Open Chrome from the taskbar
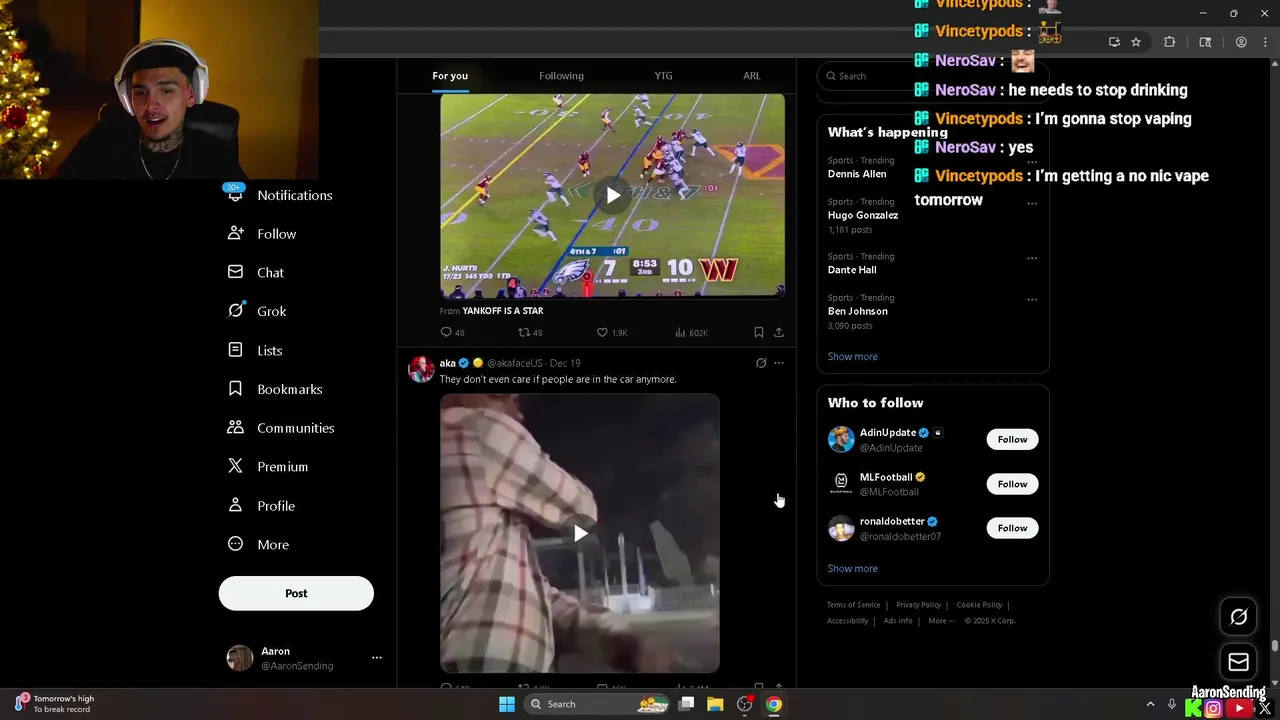The height and width of the screenshot is (720, 1280). (x=774, y=704)
